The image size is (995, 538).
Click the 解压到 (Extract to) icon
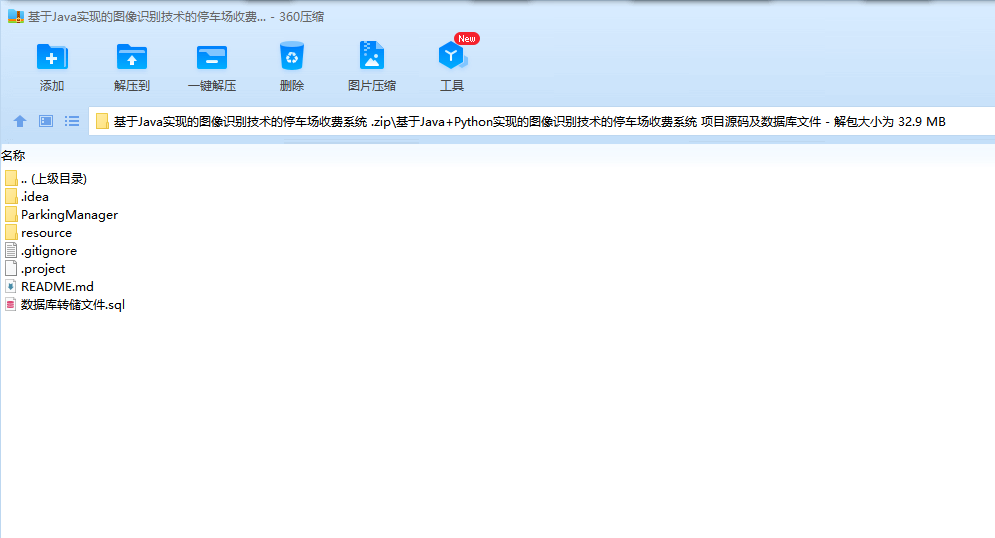point(132,57)
